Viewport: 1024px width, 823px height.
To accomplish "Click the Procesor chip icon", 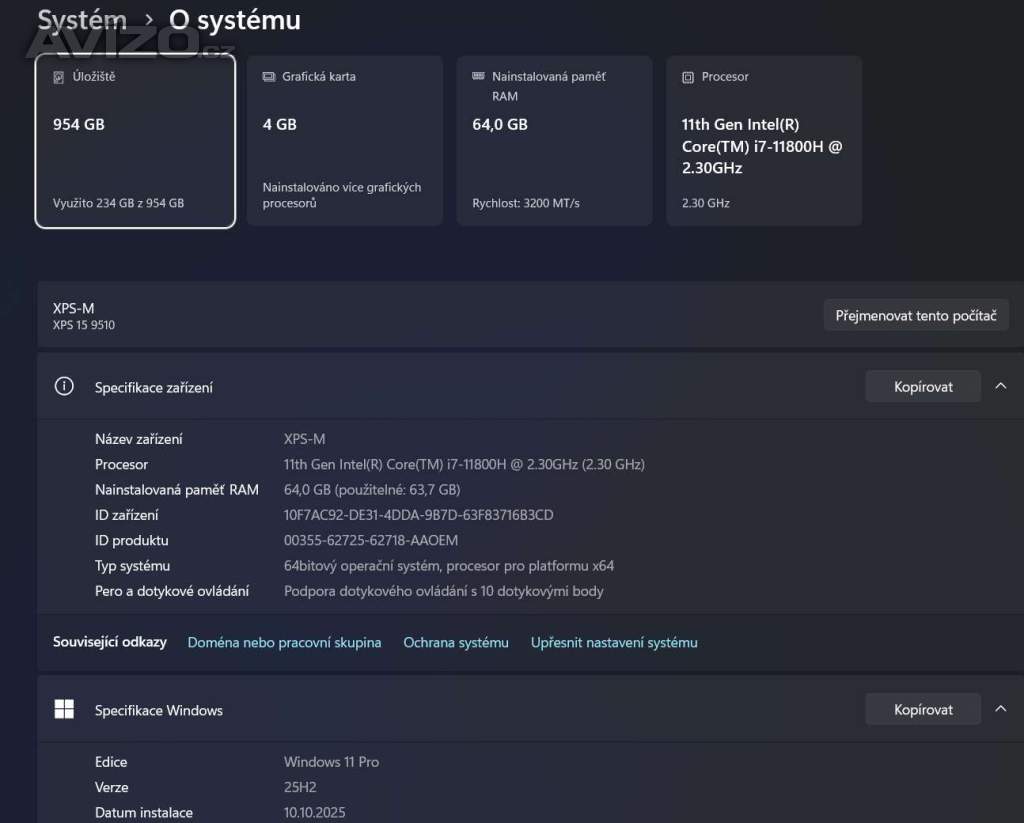I will click(x=688, y=77).
